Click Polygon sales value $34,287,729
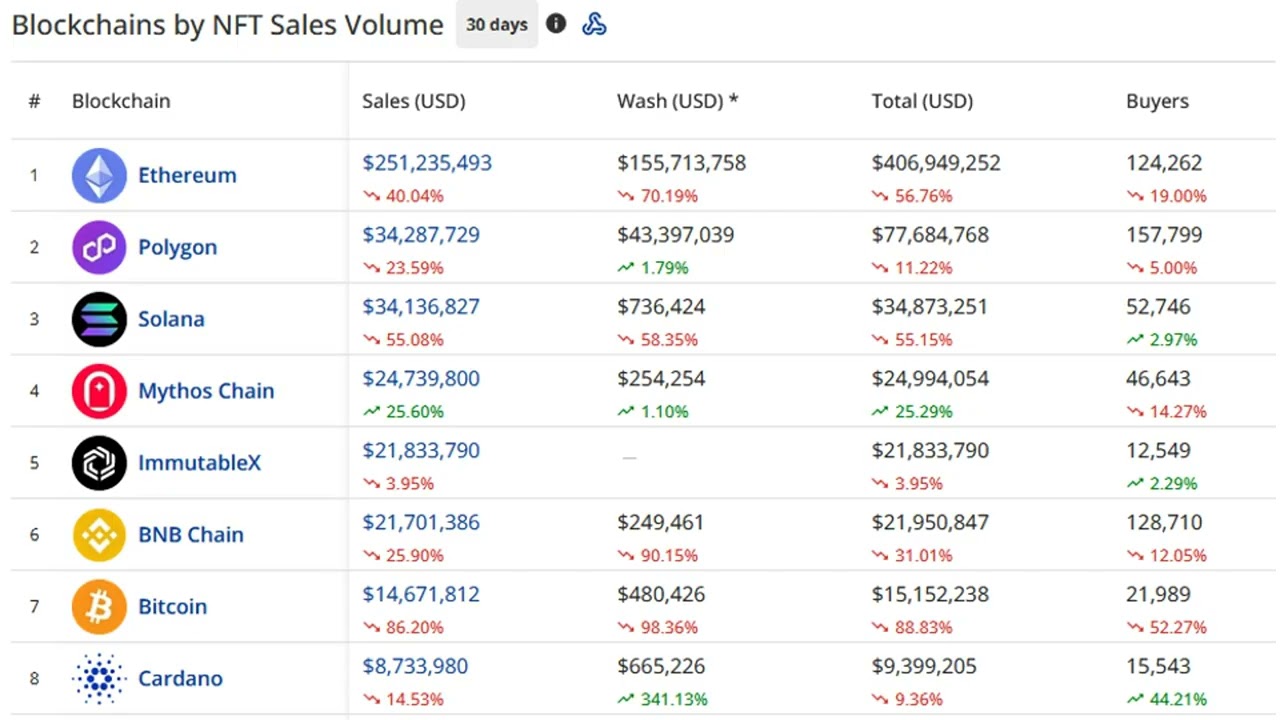 point(421,235)
